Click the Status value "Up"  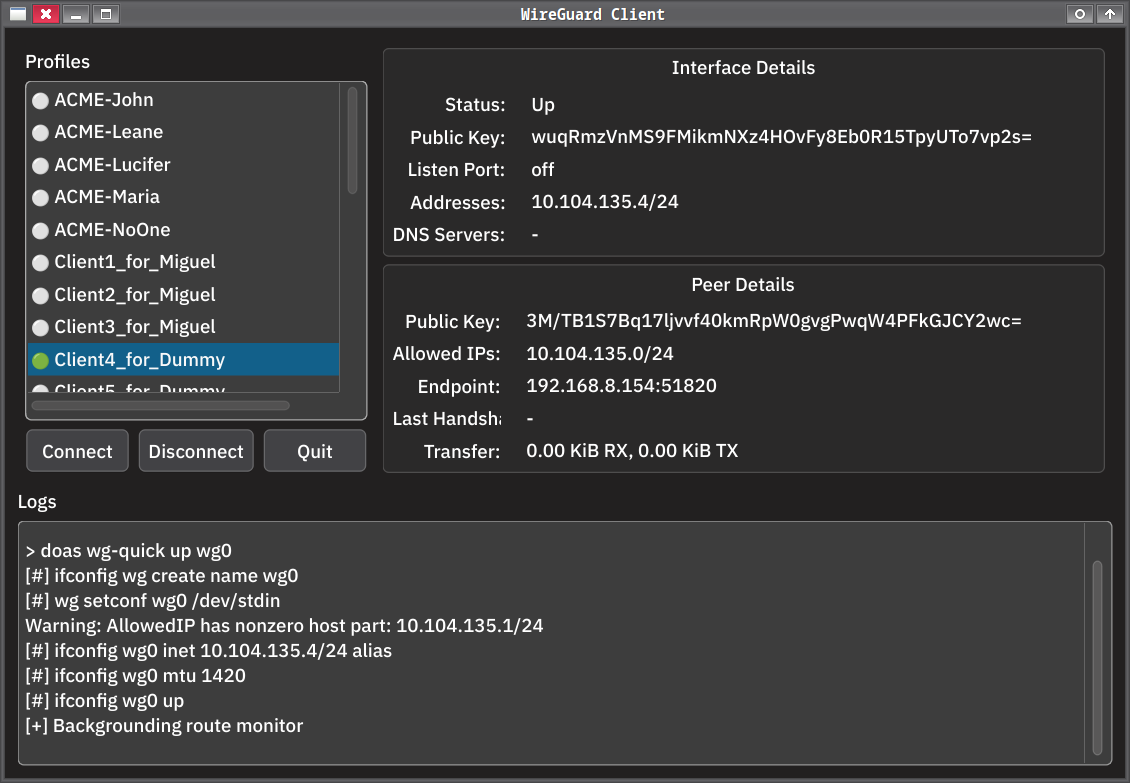(x=543, y=105)
